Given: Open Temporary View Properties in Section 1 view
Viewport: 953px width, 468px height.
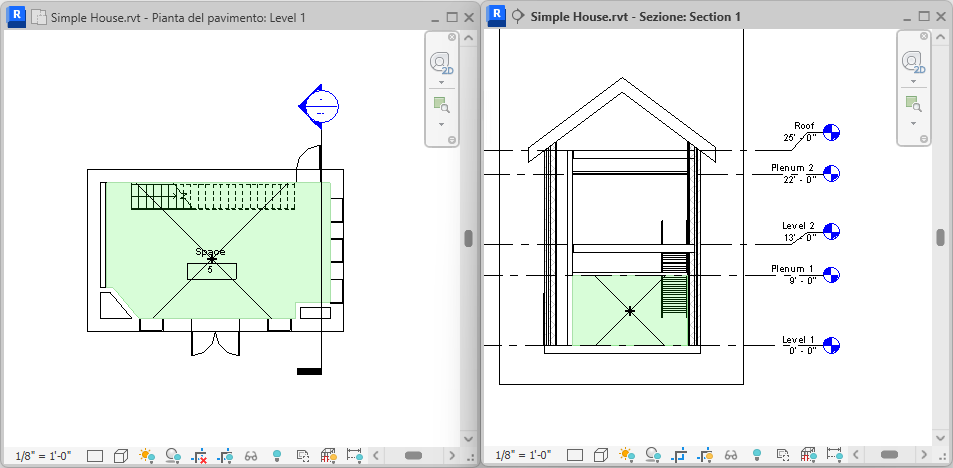Looking at the screenshot, I should (x=783, y=455).
